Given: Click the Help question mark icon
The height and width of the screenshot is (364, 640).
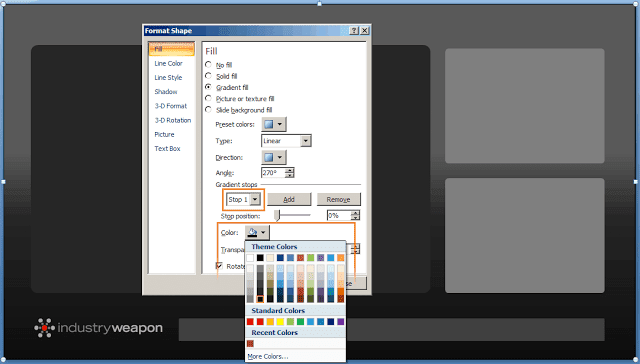Looking at the screenshot, I should click(x=354, y=31).
